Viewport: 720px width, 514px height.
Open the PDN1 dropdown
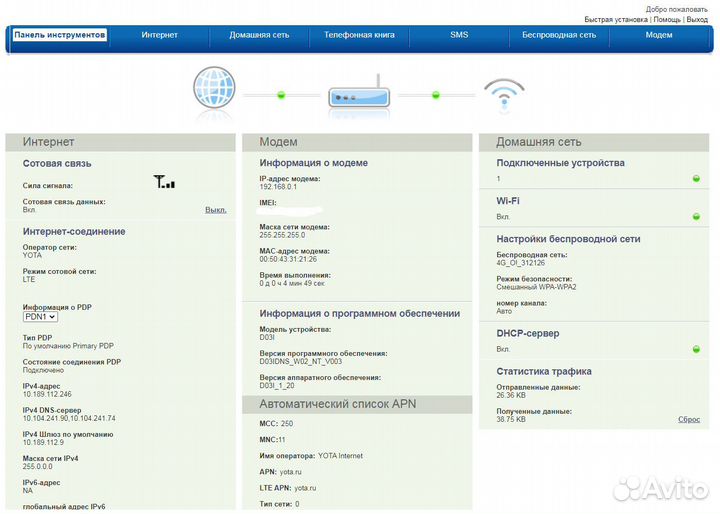click(x=40, y=317)
